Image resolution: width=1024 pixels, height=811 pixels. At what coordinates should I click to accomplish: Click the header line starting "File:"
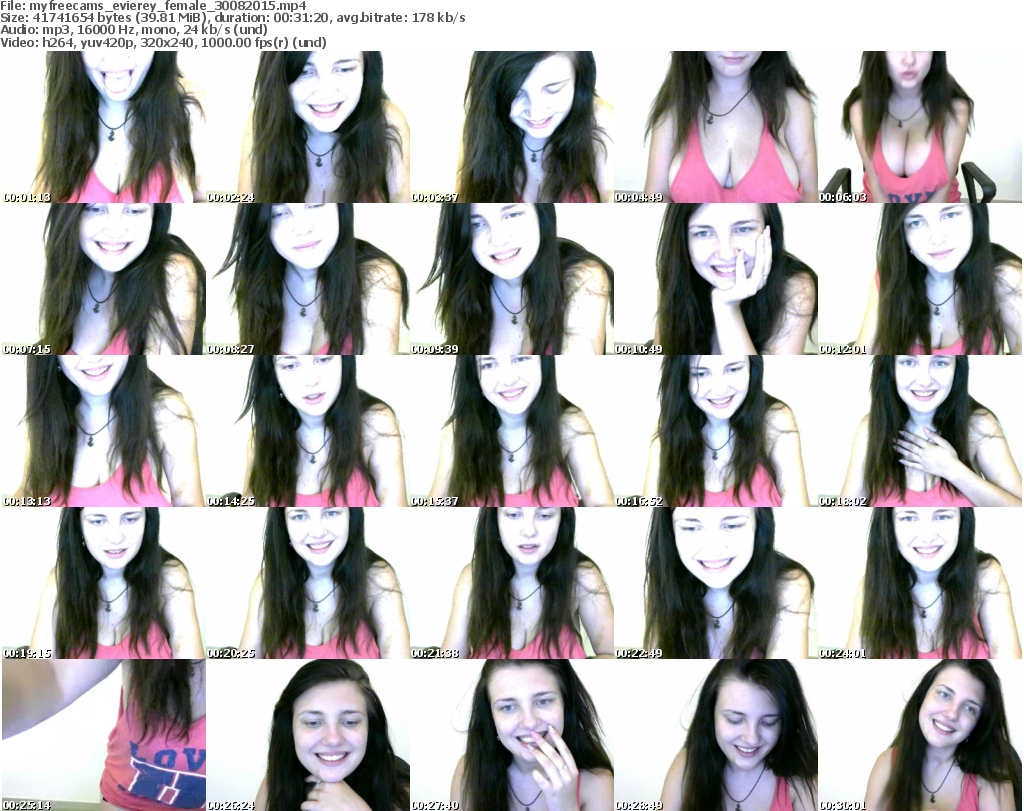153,6
